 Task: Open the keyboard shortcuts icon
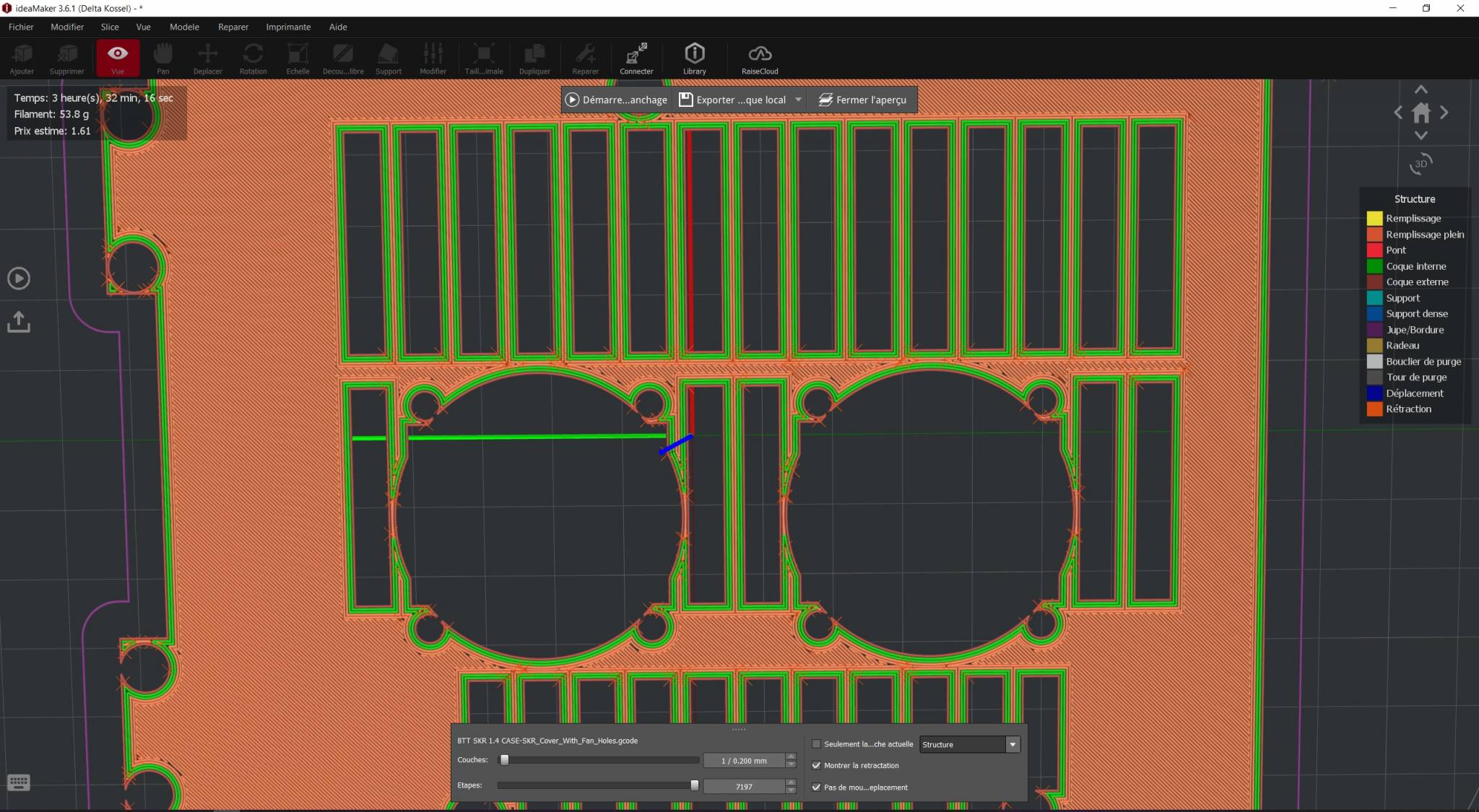coord(19,782)
